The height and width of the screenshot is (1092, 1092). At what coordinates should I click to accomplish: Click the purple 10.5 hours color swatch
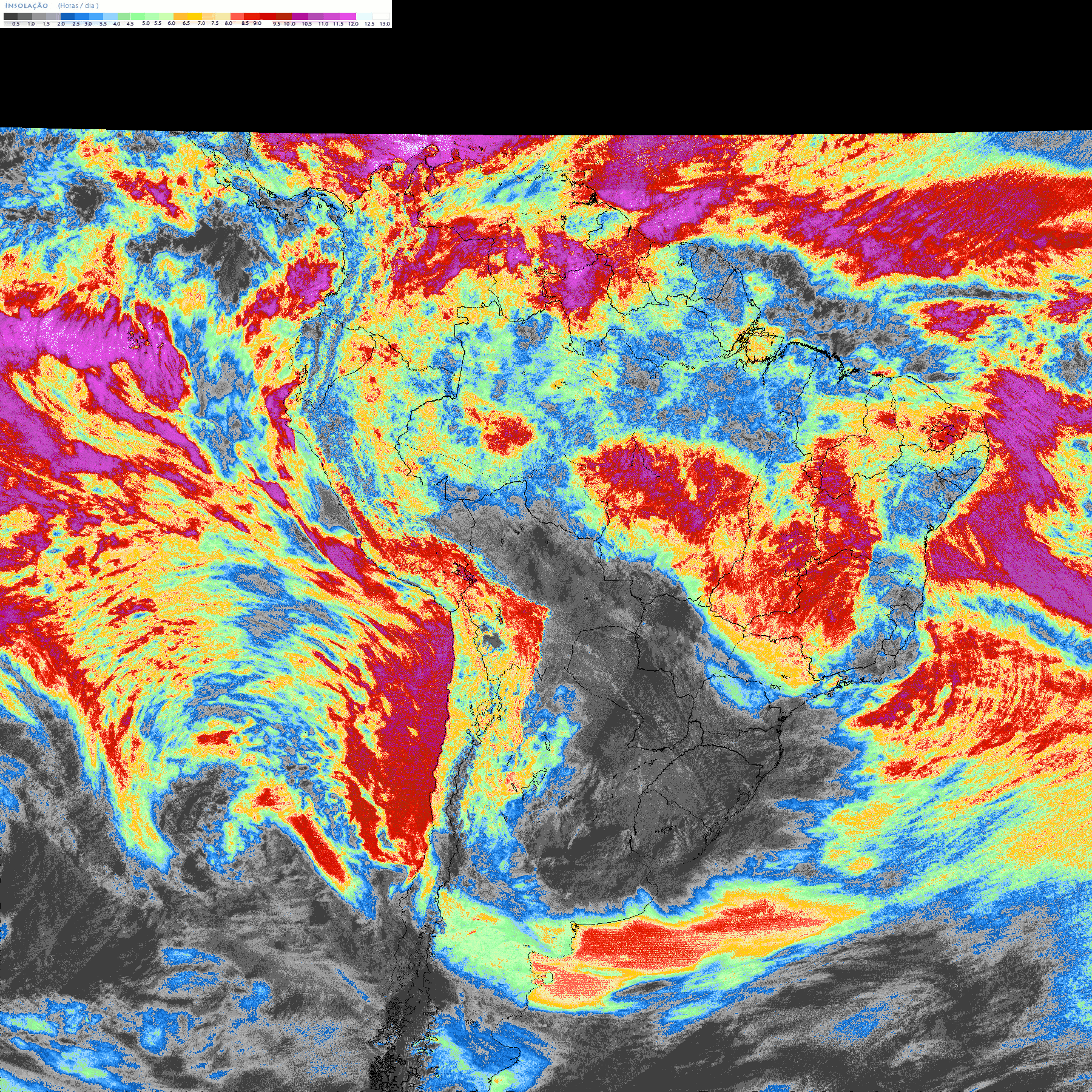pos(300,16)
